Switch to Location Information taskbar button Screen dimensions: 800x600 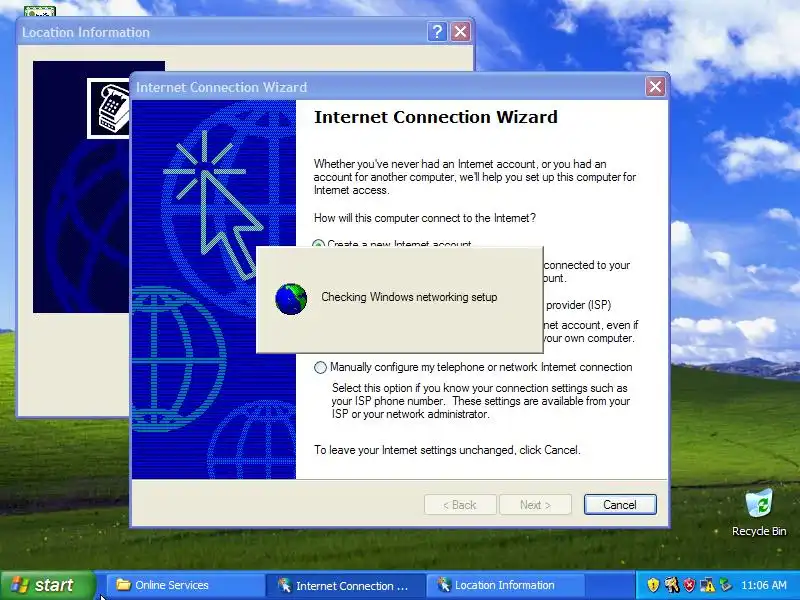point(505,585)
